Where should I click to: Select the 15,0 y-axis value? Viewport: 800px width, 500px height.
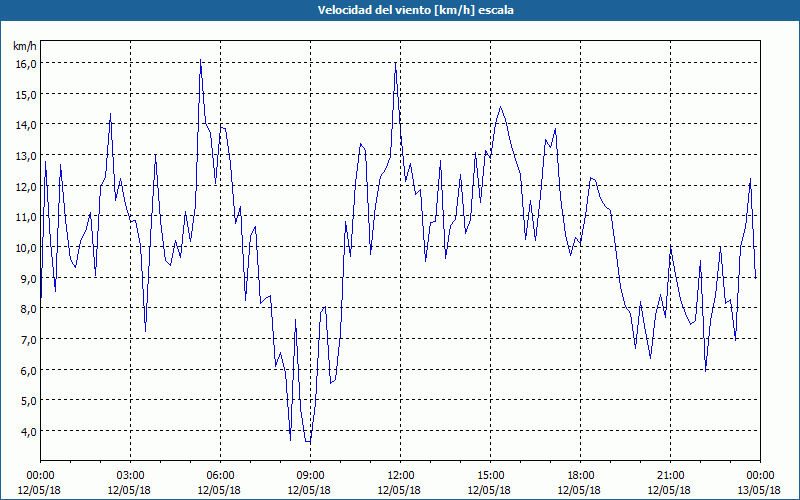click(x=26, y=94)
